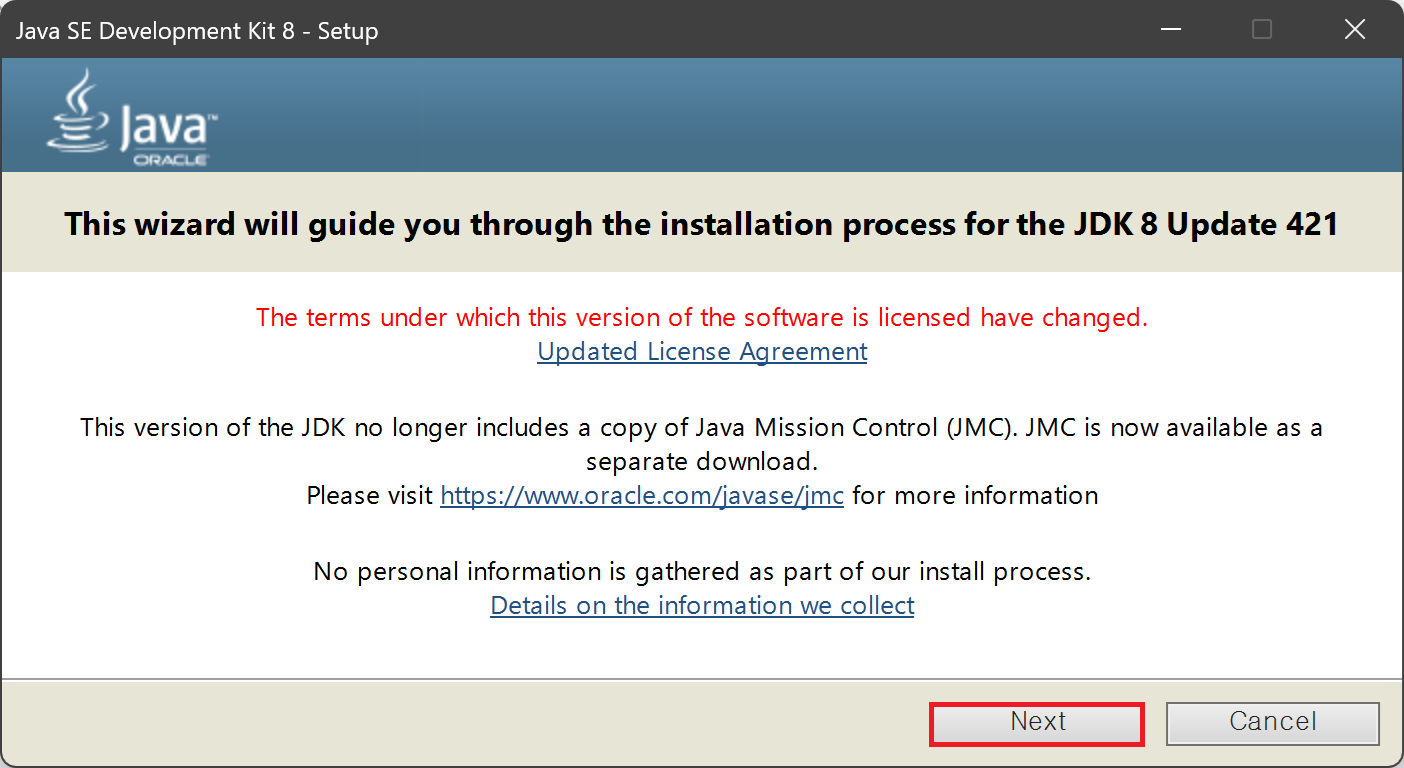Click the no personal information statement

[701, 571]
